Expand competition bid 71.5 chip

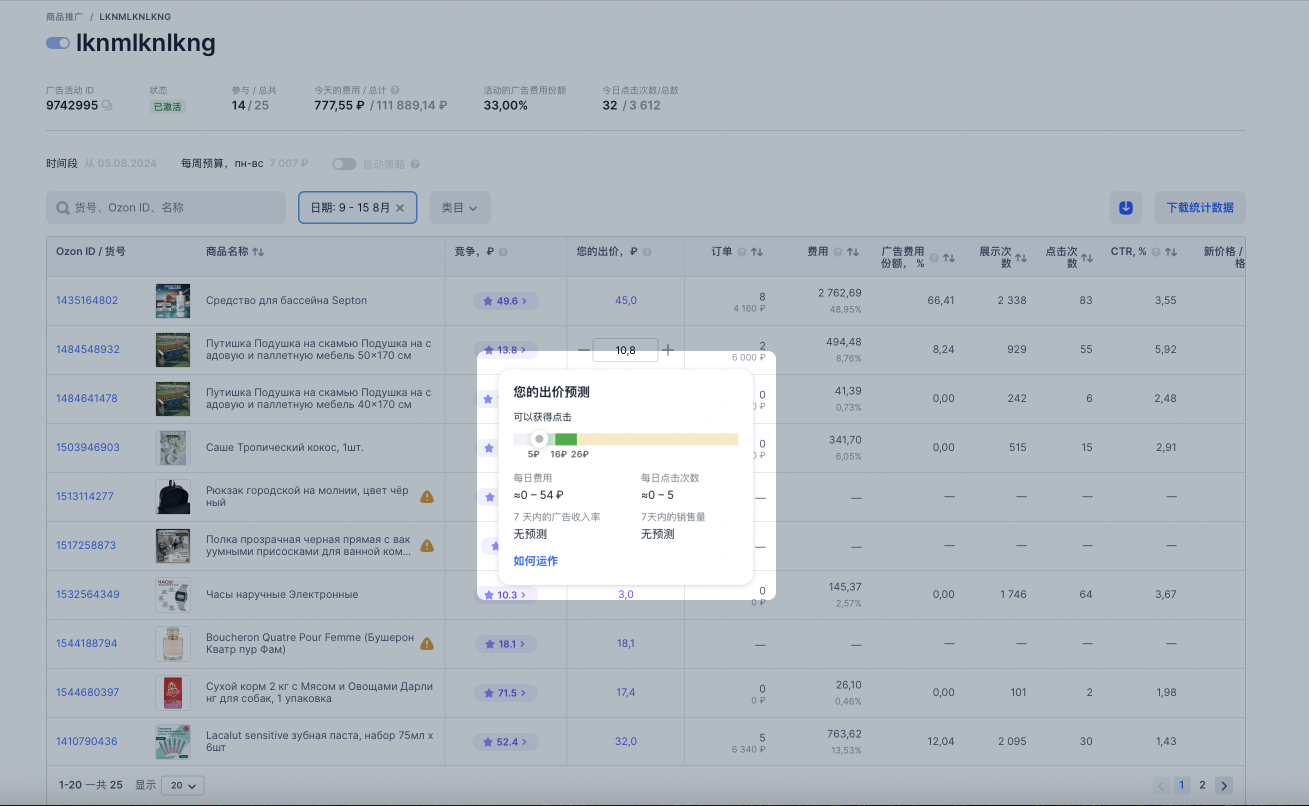coord(506,692)
